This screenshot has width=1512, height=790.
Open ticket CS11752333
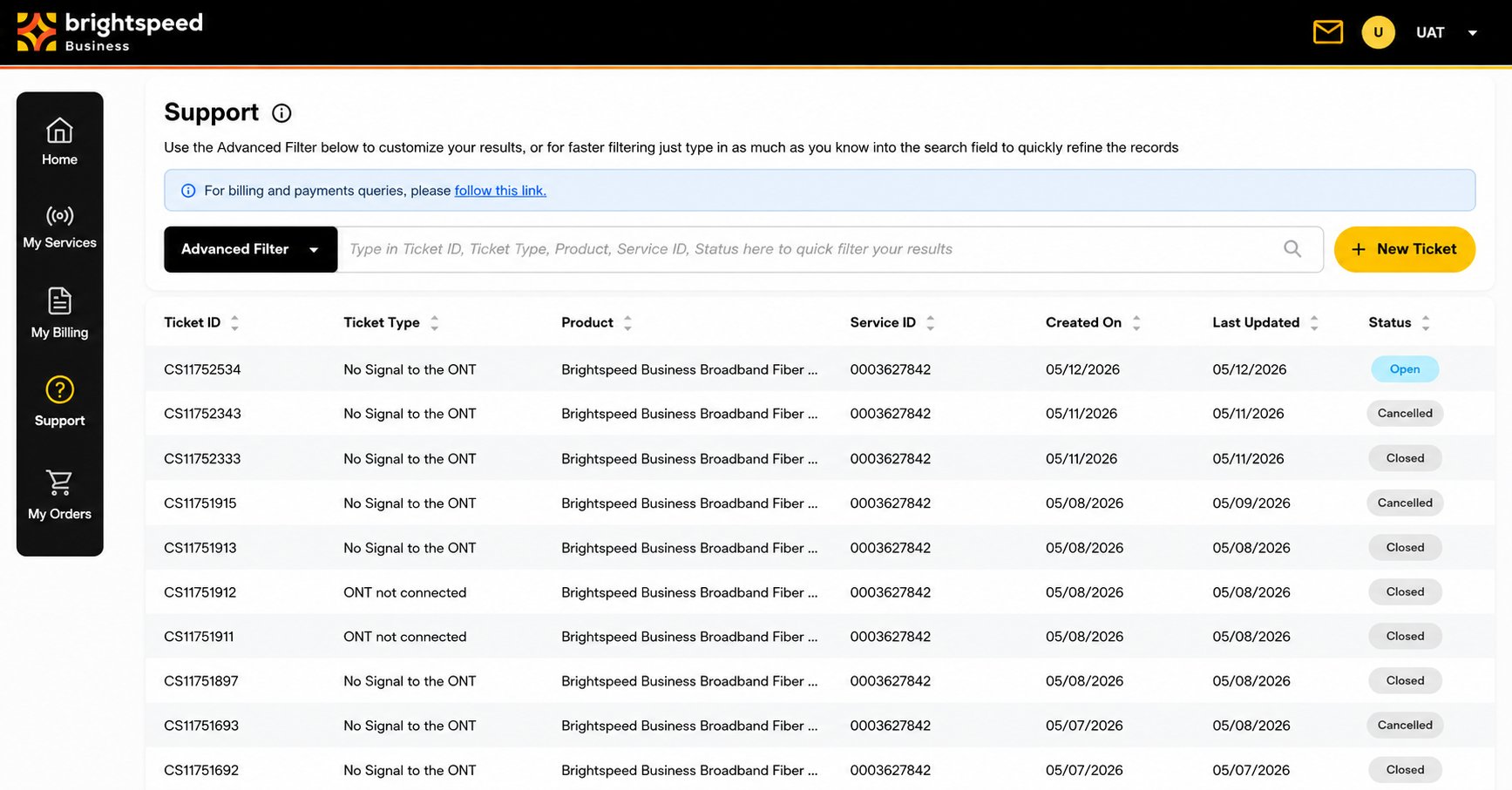point(202,459)
